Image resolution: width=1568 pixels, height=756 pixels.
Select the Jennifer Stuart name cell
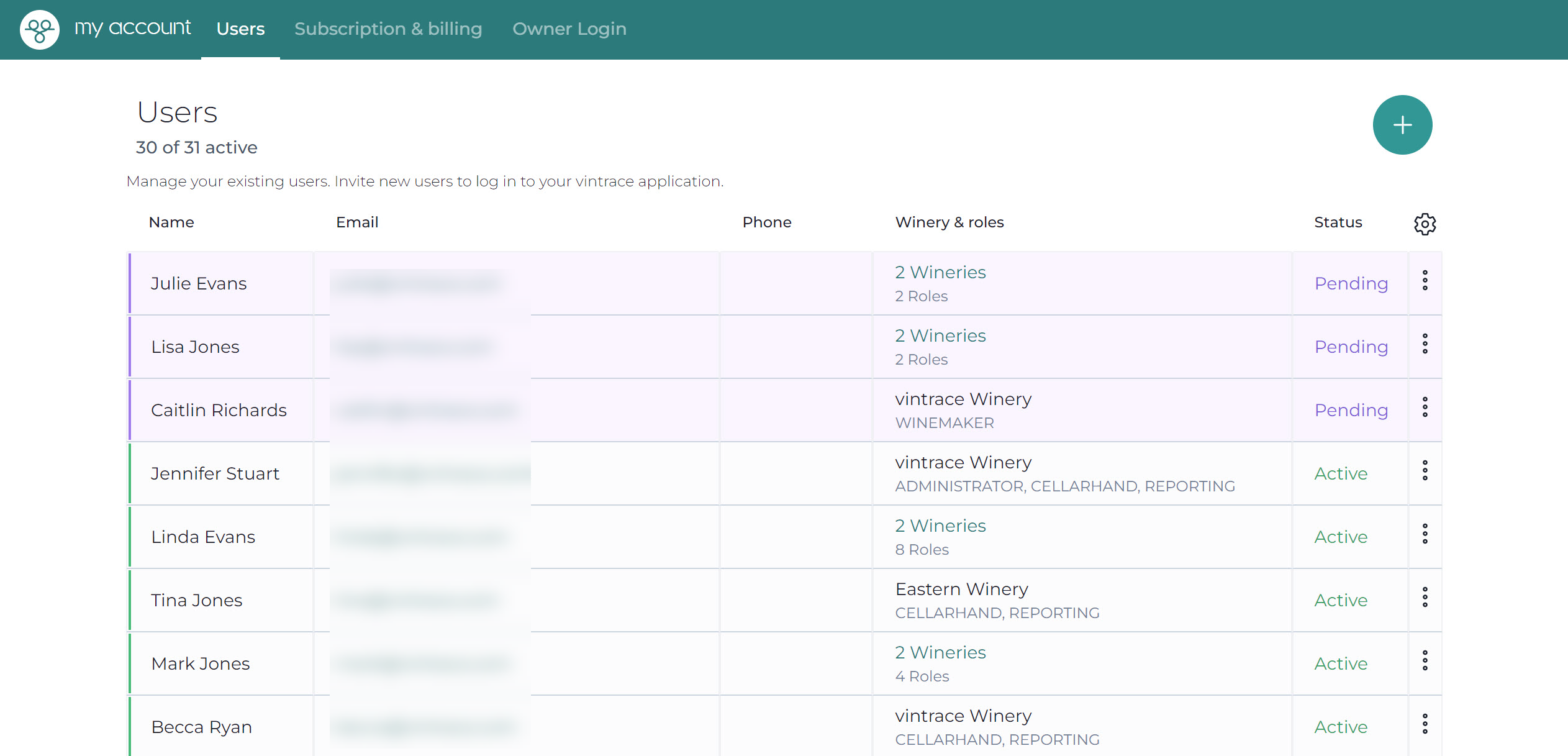click(x=222, y=473)
